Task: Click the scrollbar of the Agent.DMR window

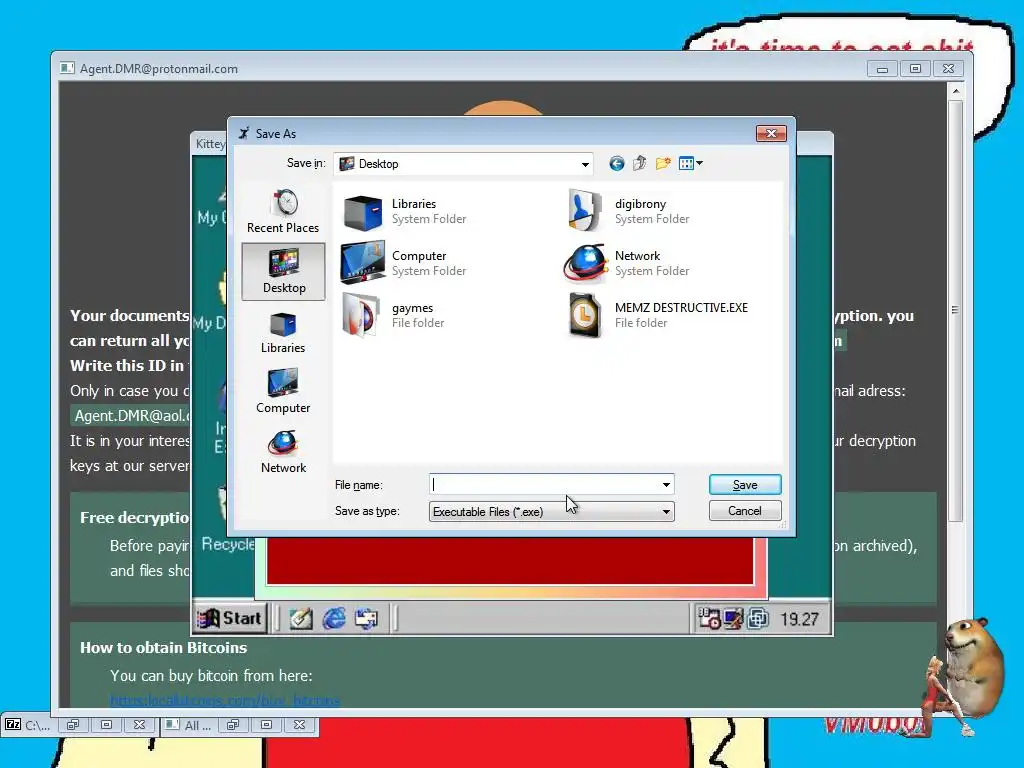Action: pos(955,310)
